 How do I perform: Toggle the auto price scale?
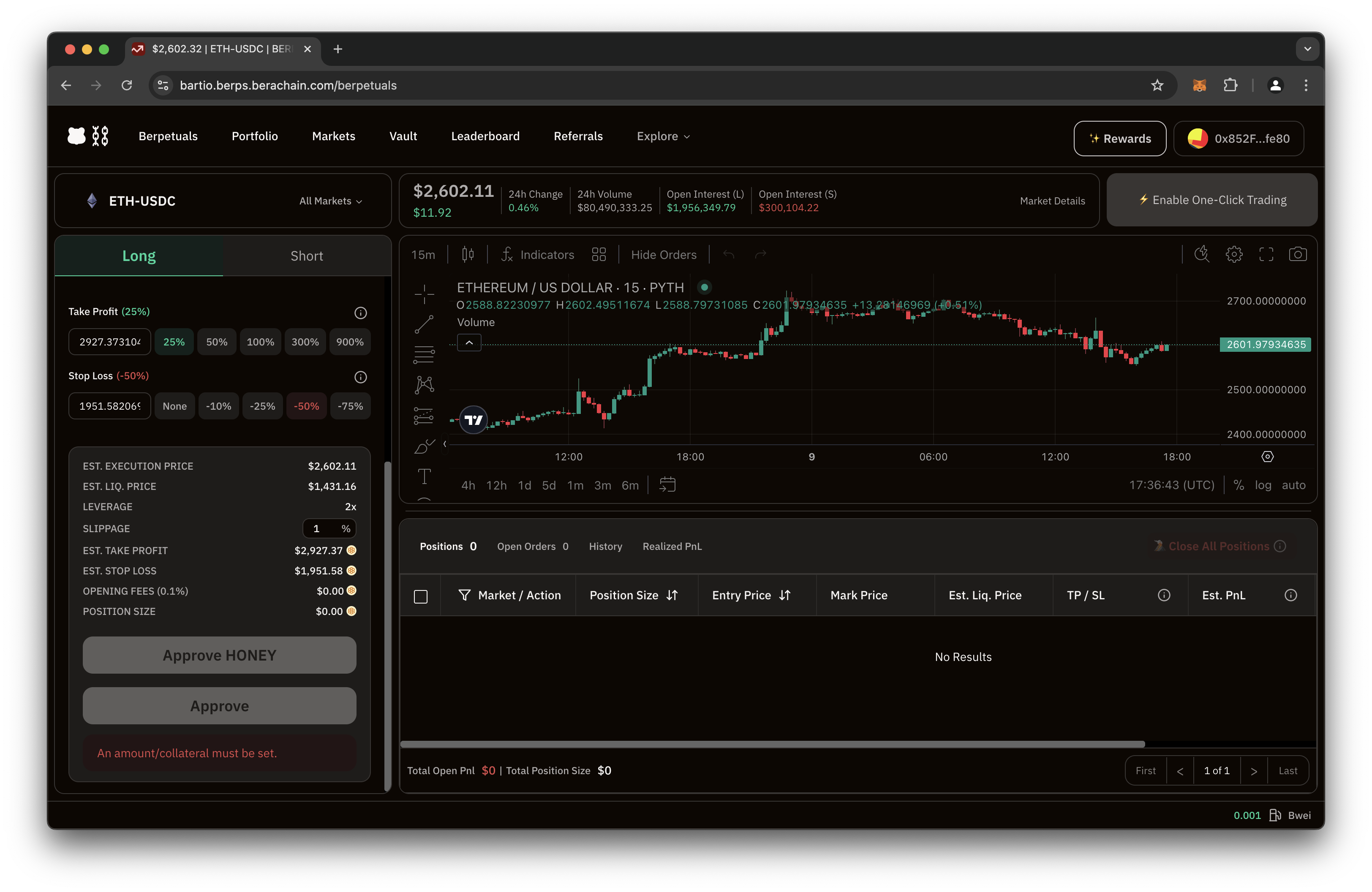tap(1293, 485)
